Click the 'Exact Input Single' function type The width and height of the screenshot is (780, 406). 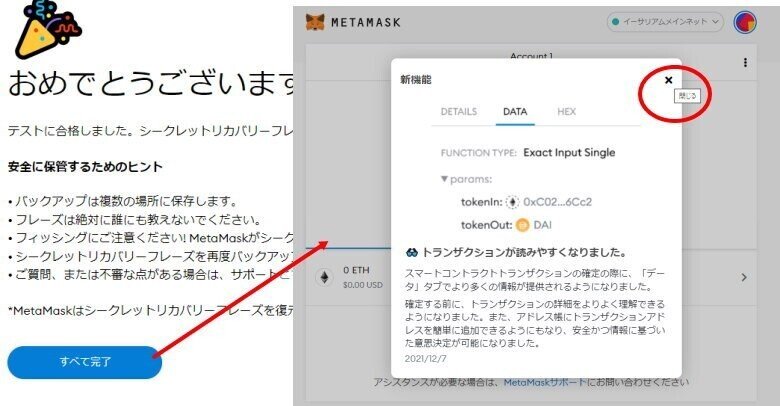[569, 153]
